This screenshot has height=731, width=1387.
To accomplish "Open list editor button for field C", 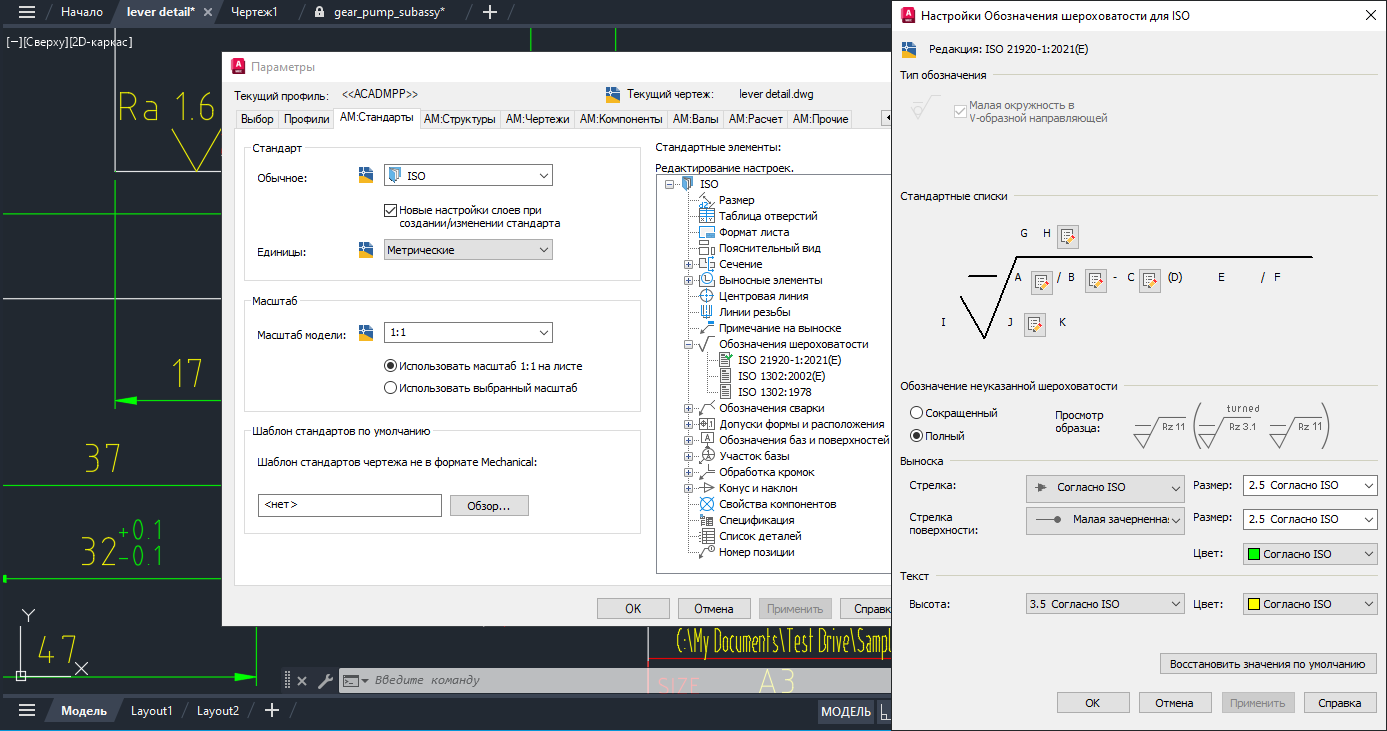I will (1149, 281).
